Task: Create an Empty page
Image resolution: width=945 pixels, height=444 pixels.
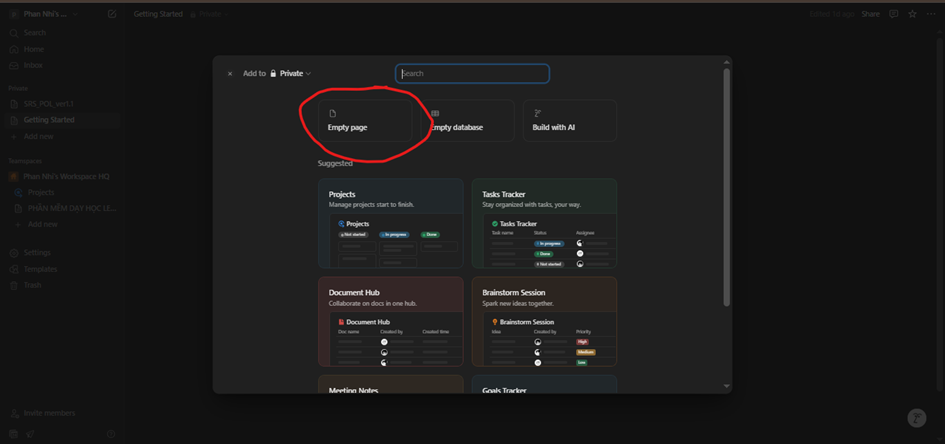Action: [x=357, y=120]
